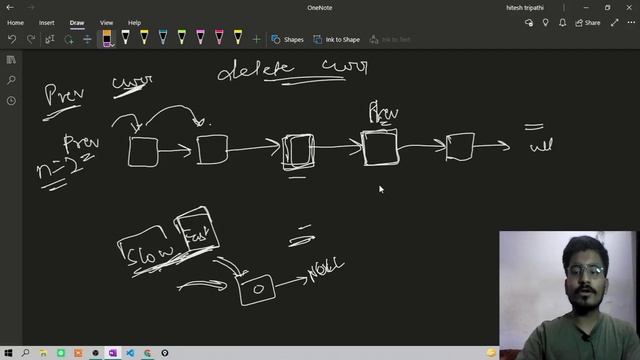Open the Home tab
Screen dimensions: 640x360
coord(15,23)
